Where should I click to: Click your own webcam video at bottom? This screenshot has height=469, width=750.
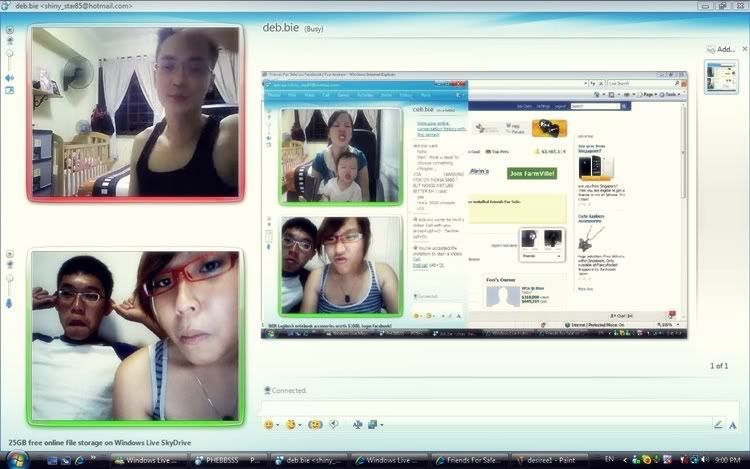(x=135, y=336)
